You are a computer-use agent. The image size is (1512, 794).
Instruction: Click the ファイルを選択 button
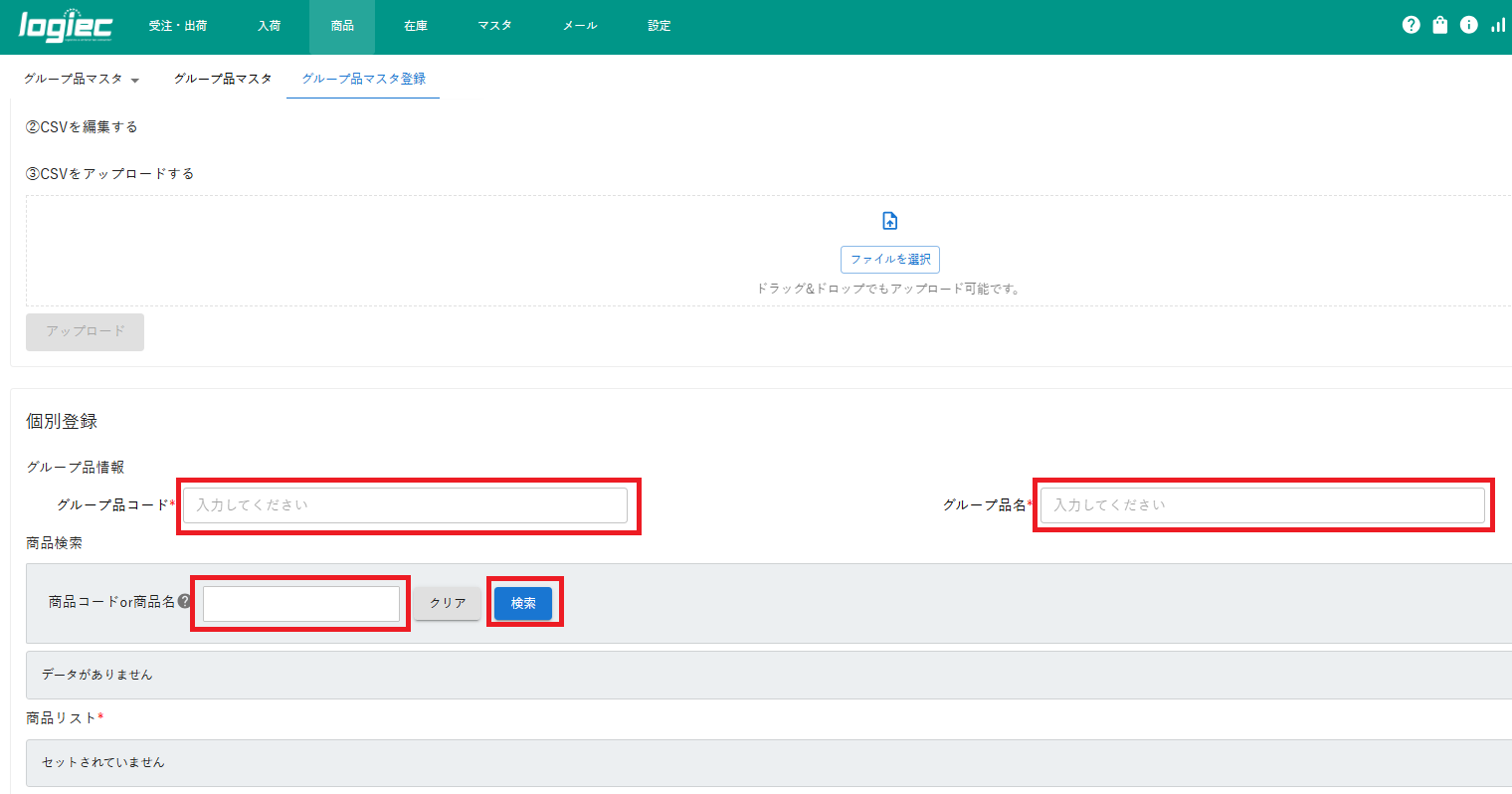(890, 260)
